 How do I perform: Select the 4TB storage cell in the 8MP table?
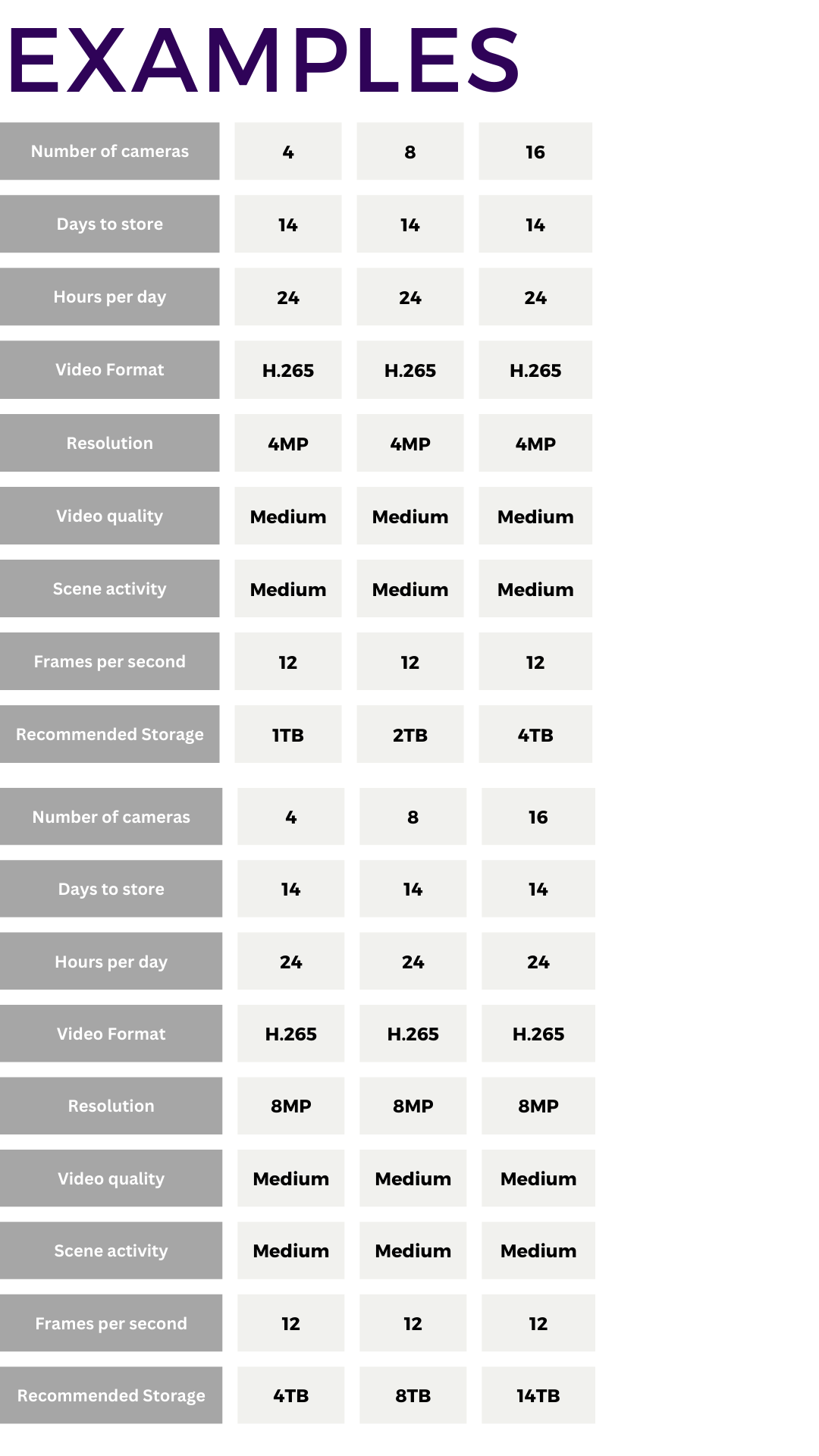tap(291, 1395)
